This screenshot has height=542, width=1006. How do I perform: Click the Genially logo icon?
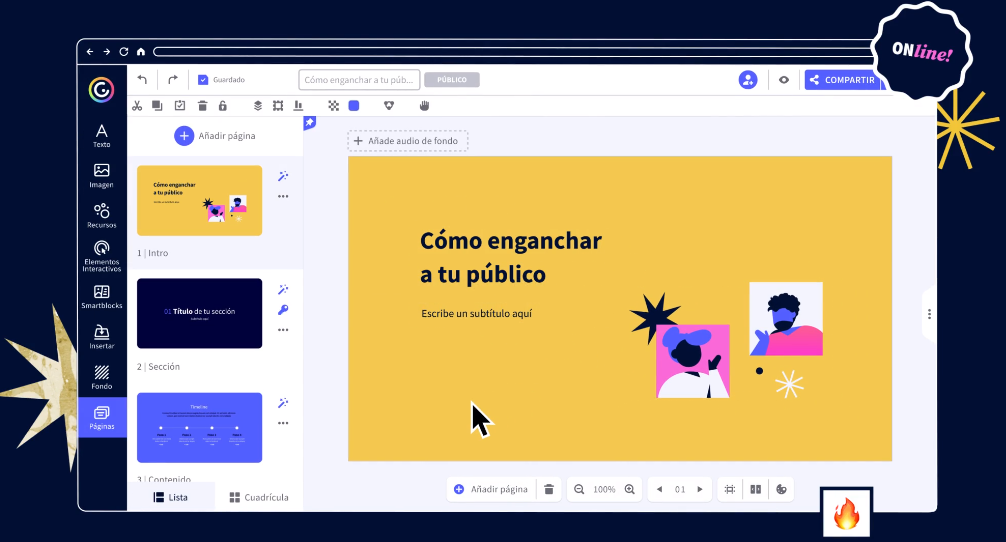click(x=101, y=90)
